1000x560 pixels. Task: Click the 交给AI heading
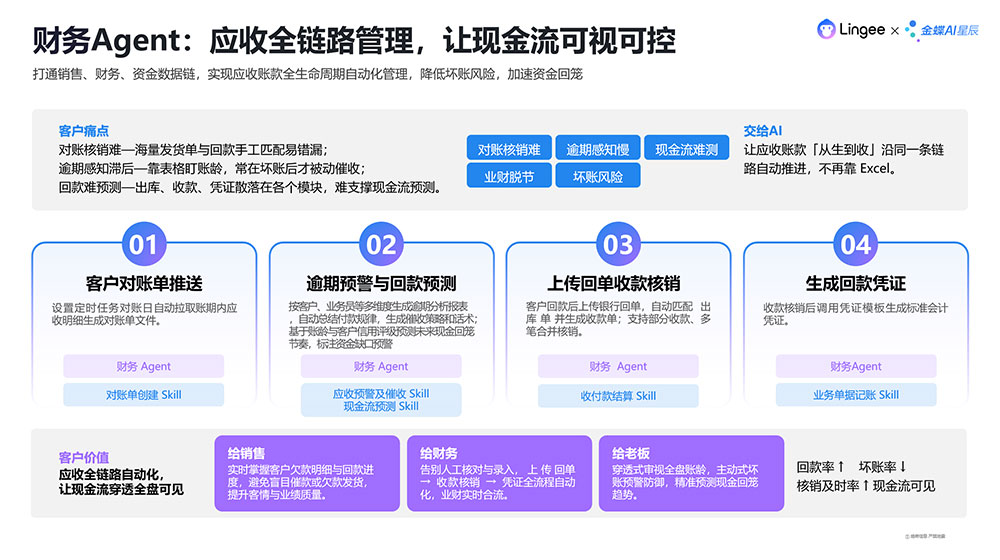click(763, 131)
